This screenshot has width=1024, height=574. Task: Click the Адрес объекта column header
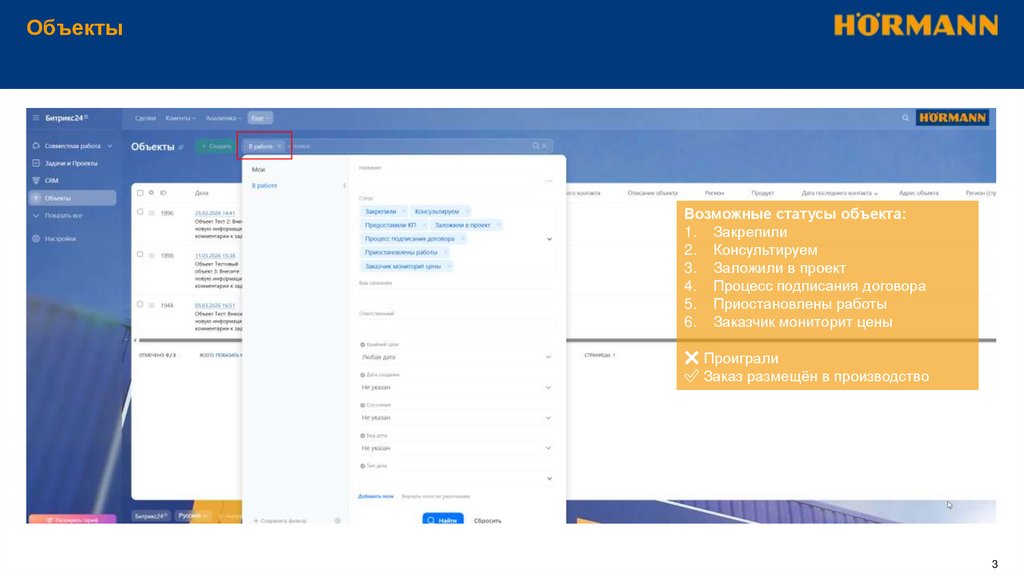coord(918,193)
